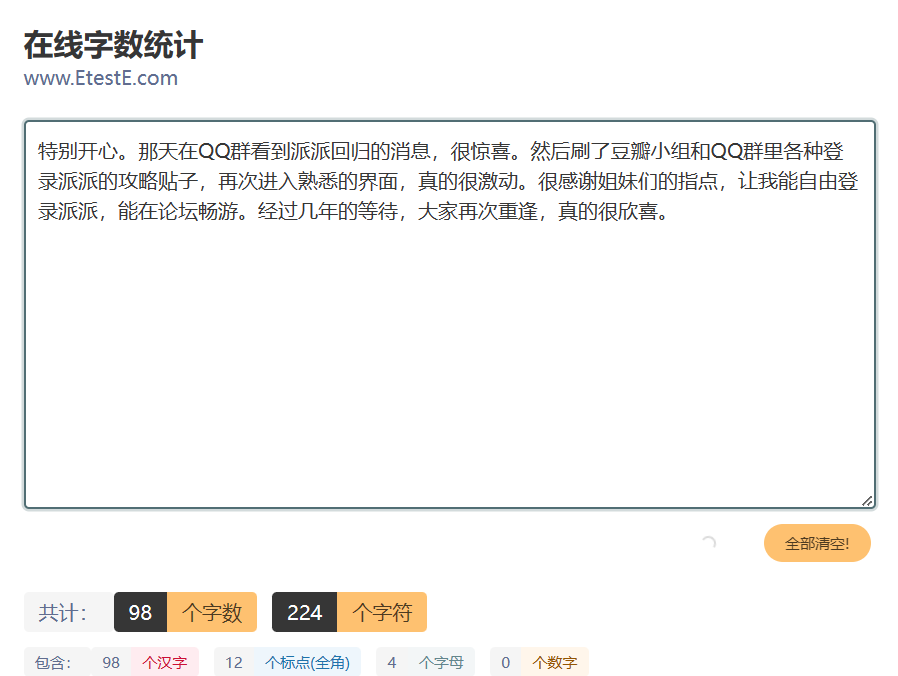
Task: Click the 个汉字 pink label
Action: [165, 662]
